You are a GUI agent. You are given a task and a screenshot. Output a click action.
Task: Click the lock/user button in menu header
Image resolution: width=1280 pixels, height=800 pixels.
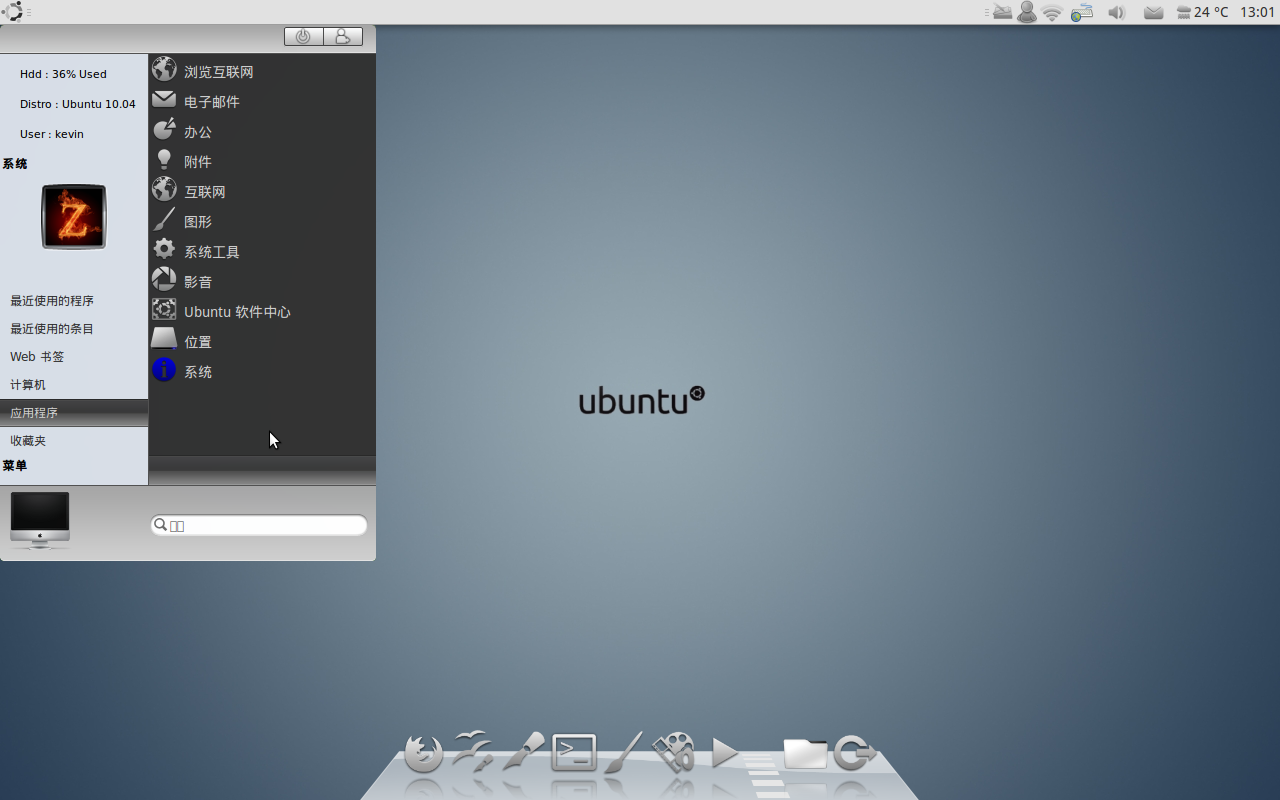point(343,36)
